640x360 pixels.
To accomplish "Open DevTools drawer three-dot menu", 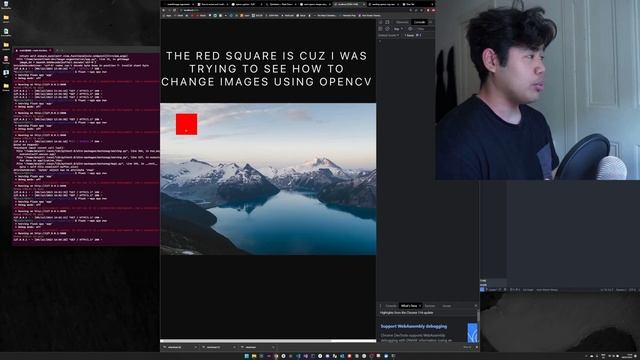I will pyautogui.click(x=380, y=306).
